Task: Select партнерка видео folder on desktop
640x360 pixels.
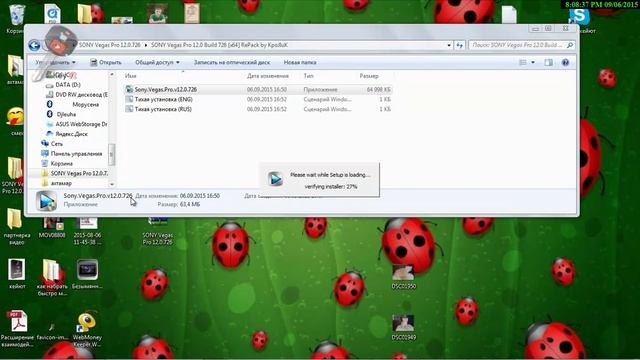Action: (16, 227)
